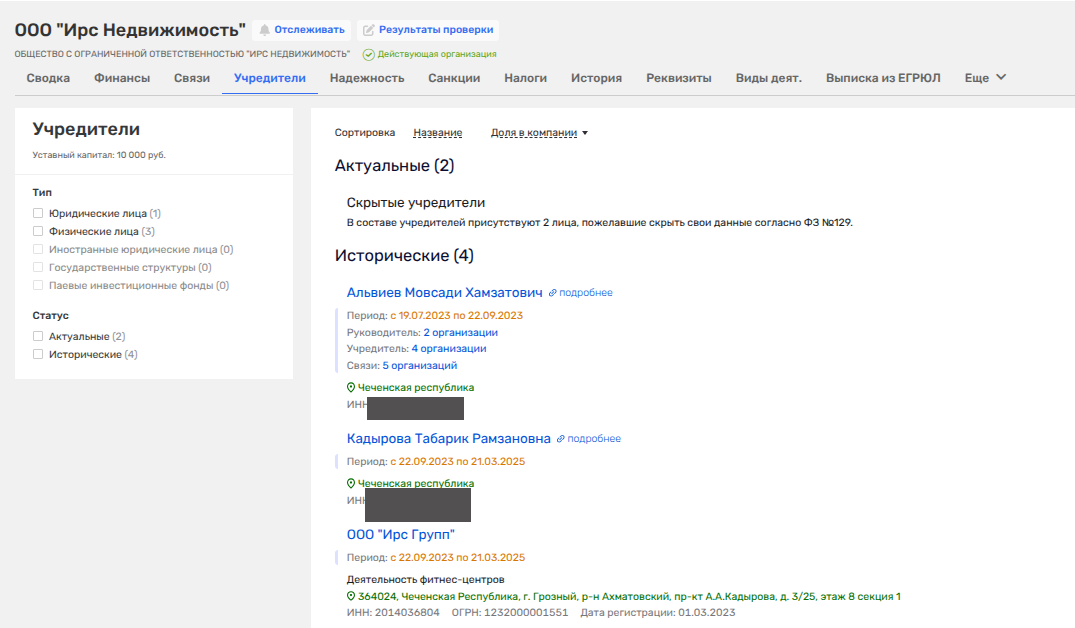Switch to the Финансы tab

pyautogui.click(x=122, y=78)
